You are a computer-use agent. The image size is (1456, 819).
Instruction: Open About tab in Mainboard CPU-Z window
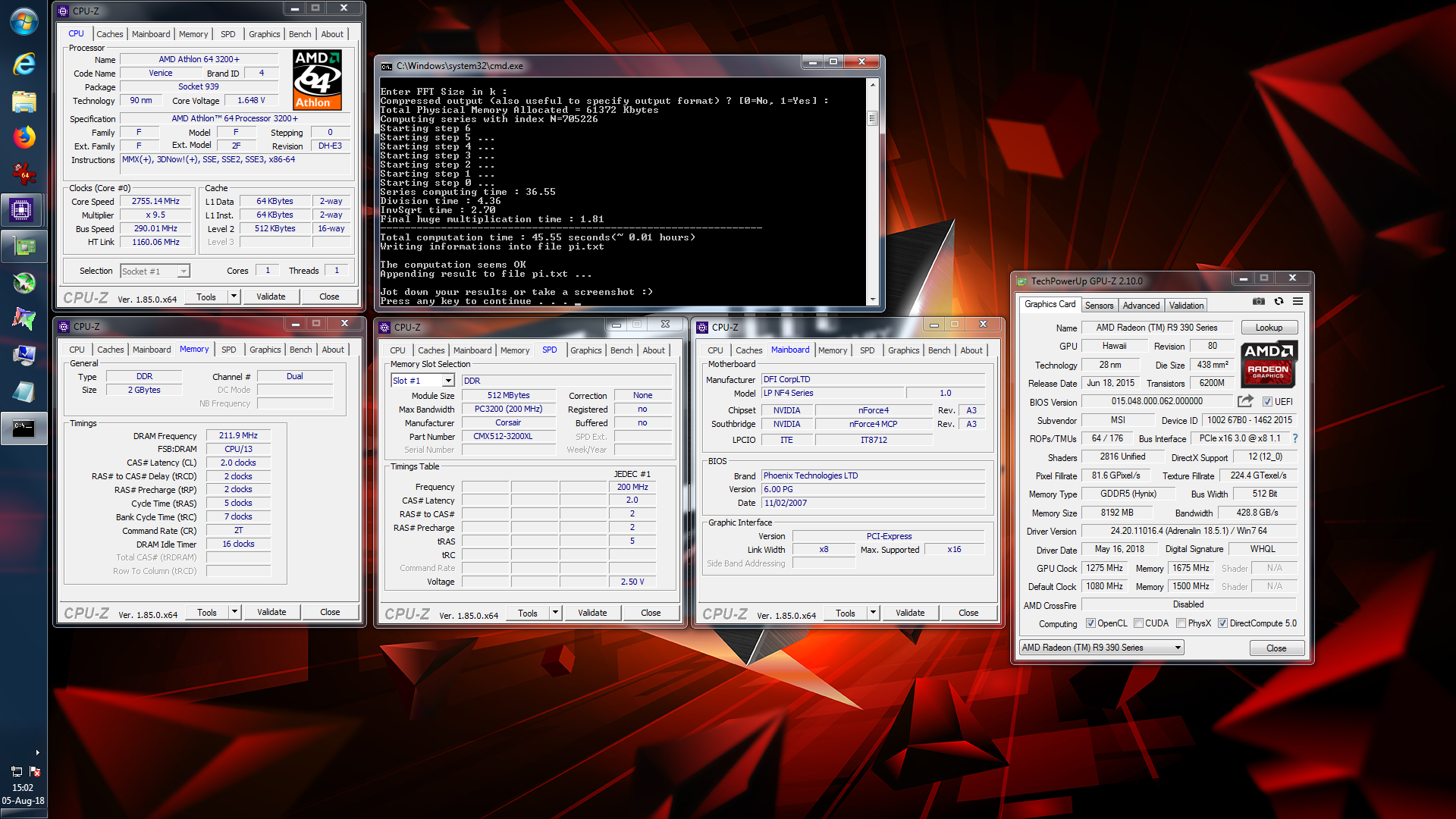click(971, 350)
